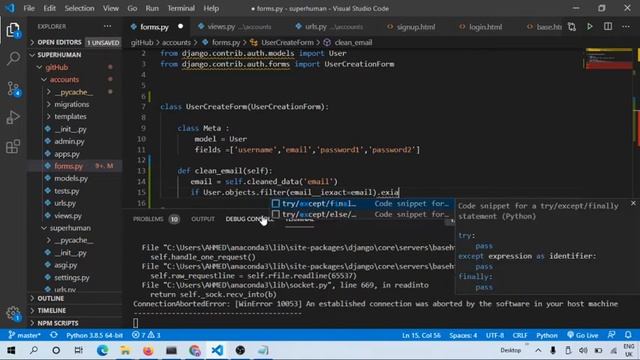Show hidden system tray icons chevron
The height and width of the screenshot is (360, 640).
click(x=538, y=350)
